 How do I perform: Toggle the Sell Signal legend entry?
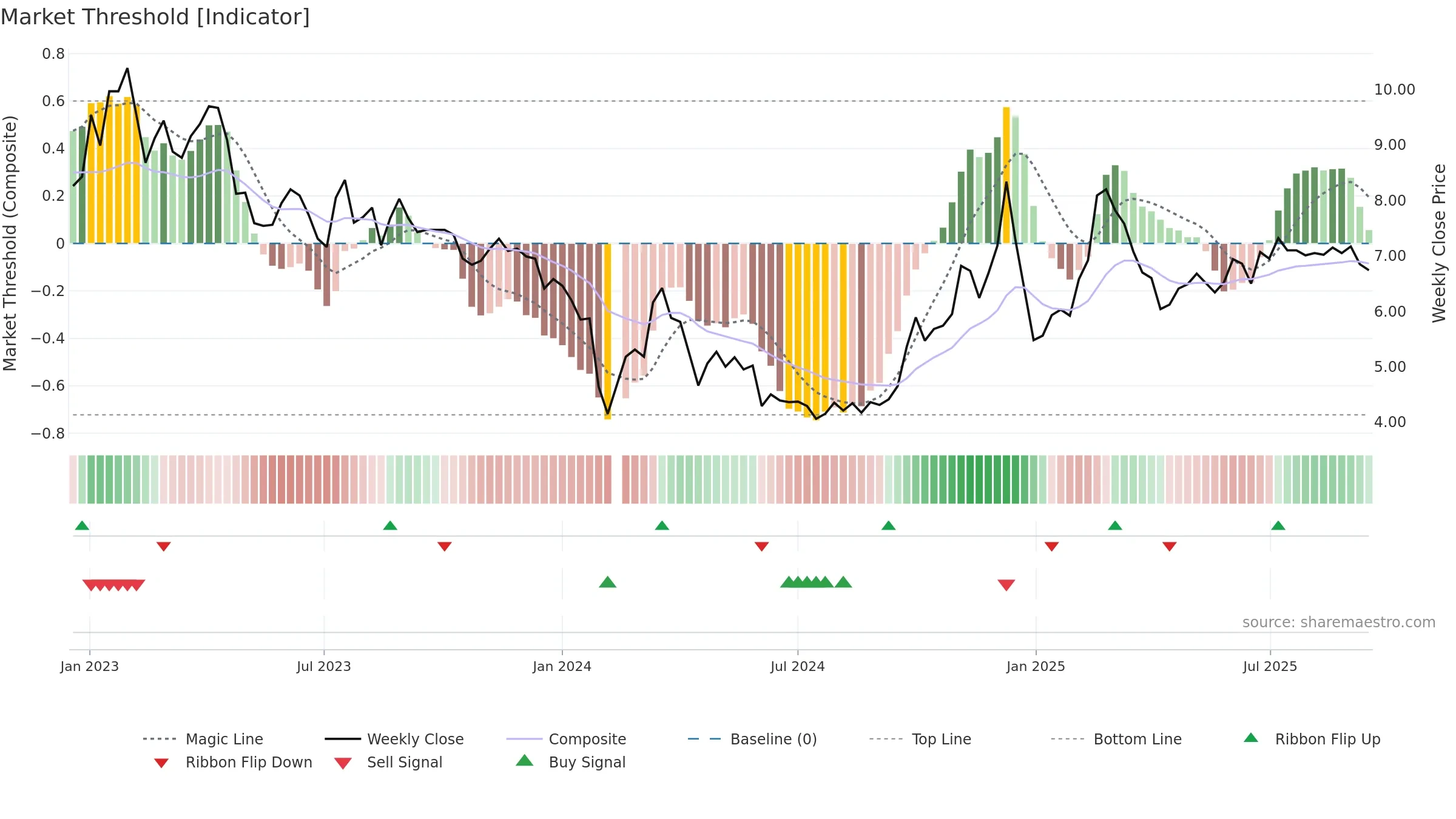click(x=388, y=762)
